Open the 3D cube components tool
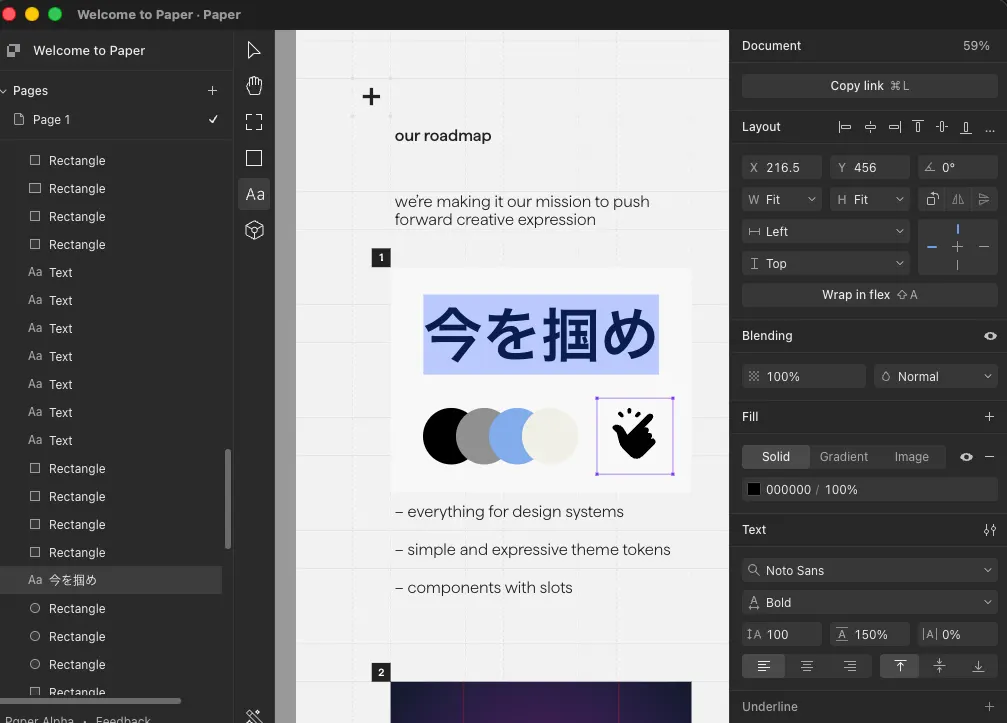 (x=254, y=230)
